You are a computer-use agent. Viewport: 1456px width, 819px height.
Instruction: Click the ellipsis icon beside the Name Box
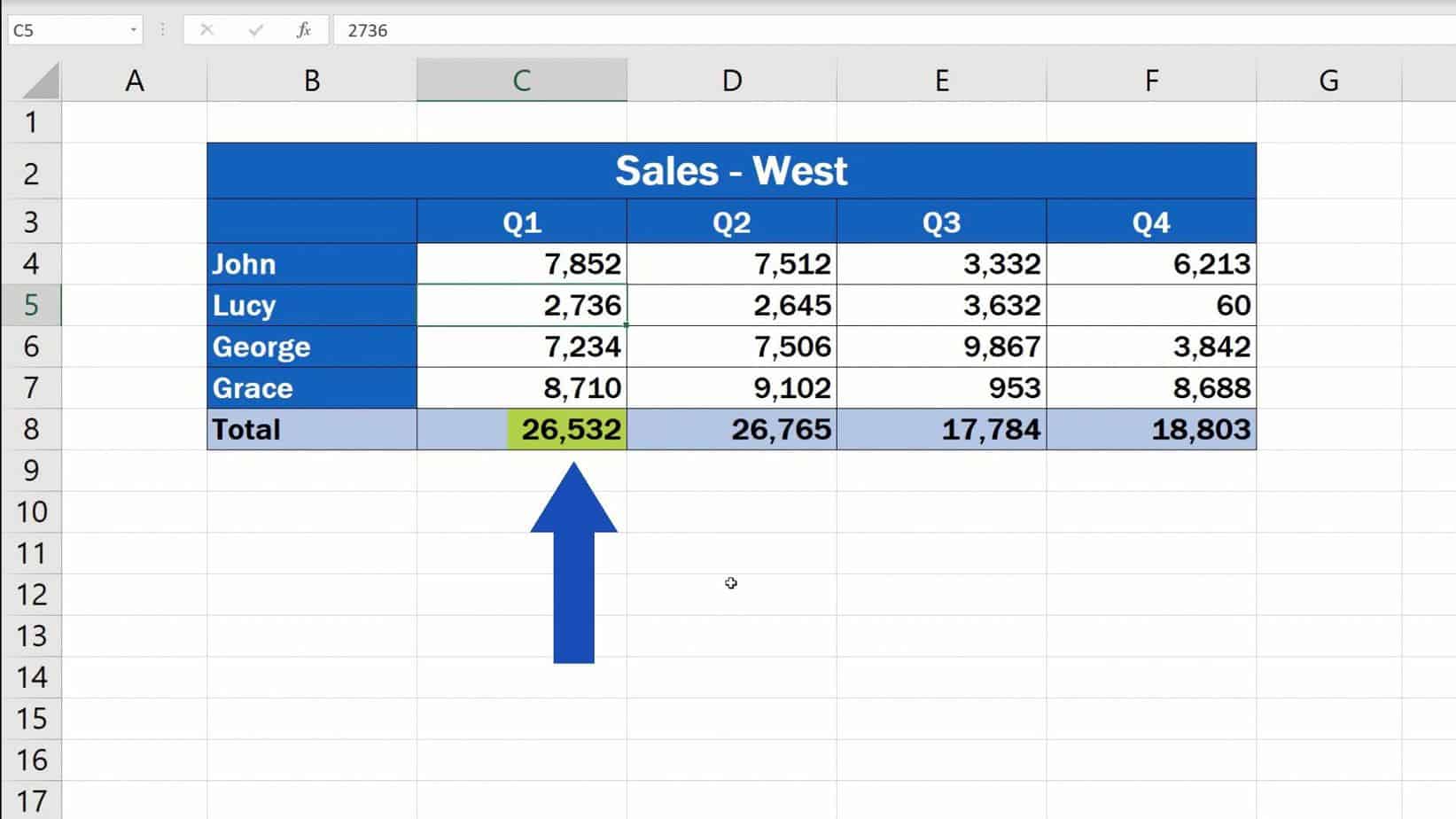click(160, 30)
